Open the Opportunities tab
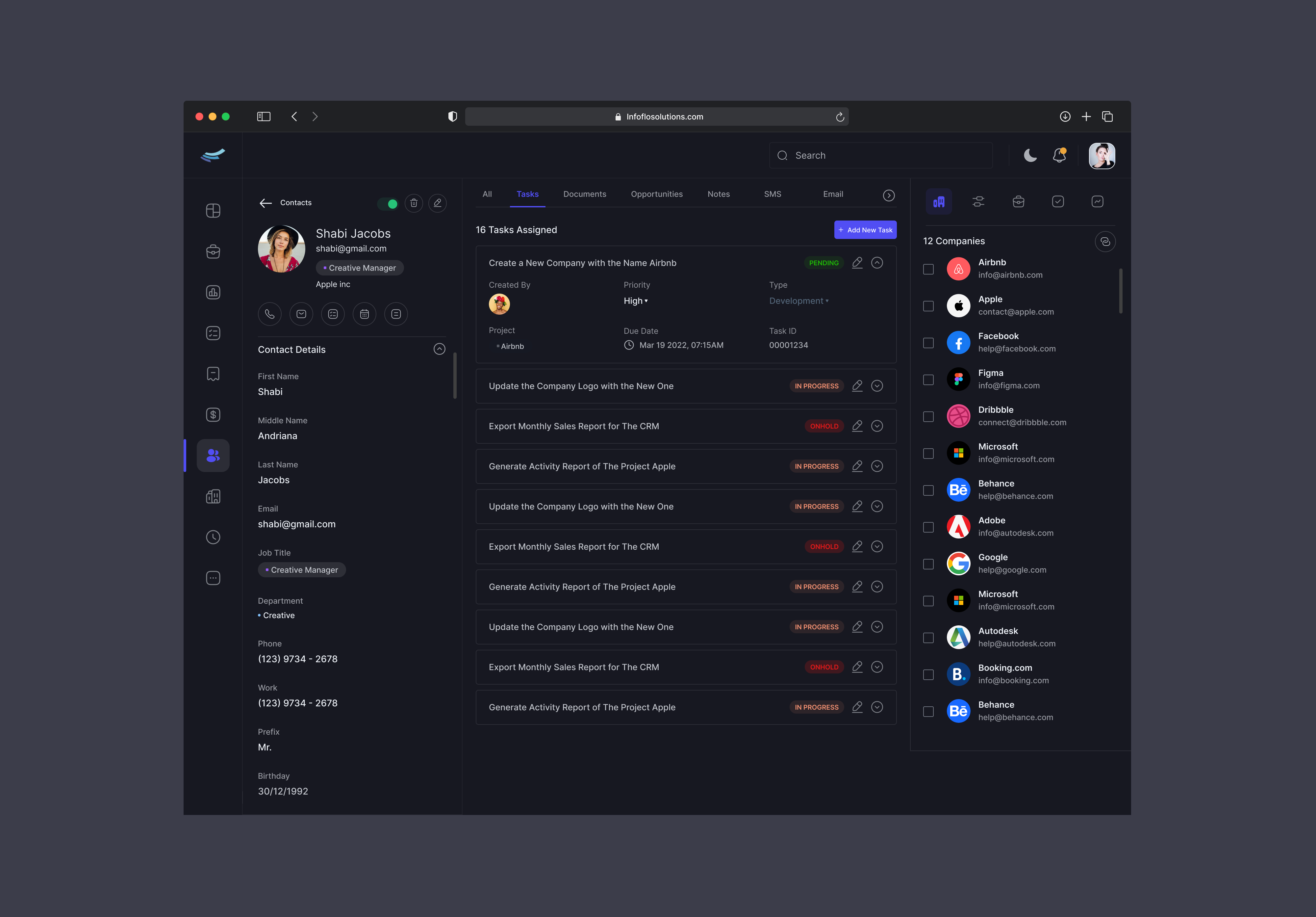 pyautogui.click(x=656, y=194)
